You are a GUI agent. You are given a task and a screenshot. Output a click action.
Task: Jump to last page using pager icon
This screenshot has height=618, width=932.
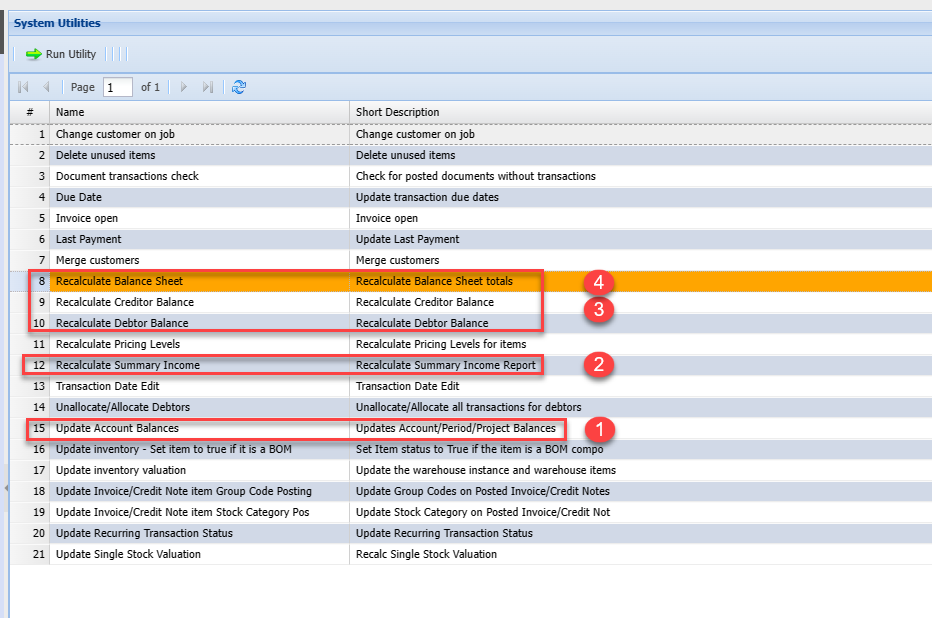pos(207,87)
